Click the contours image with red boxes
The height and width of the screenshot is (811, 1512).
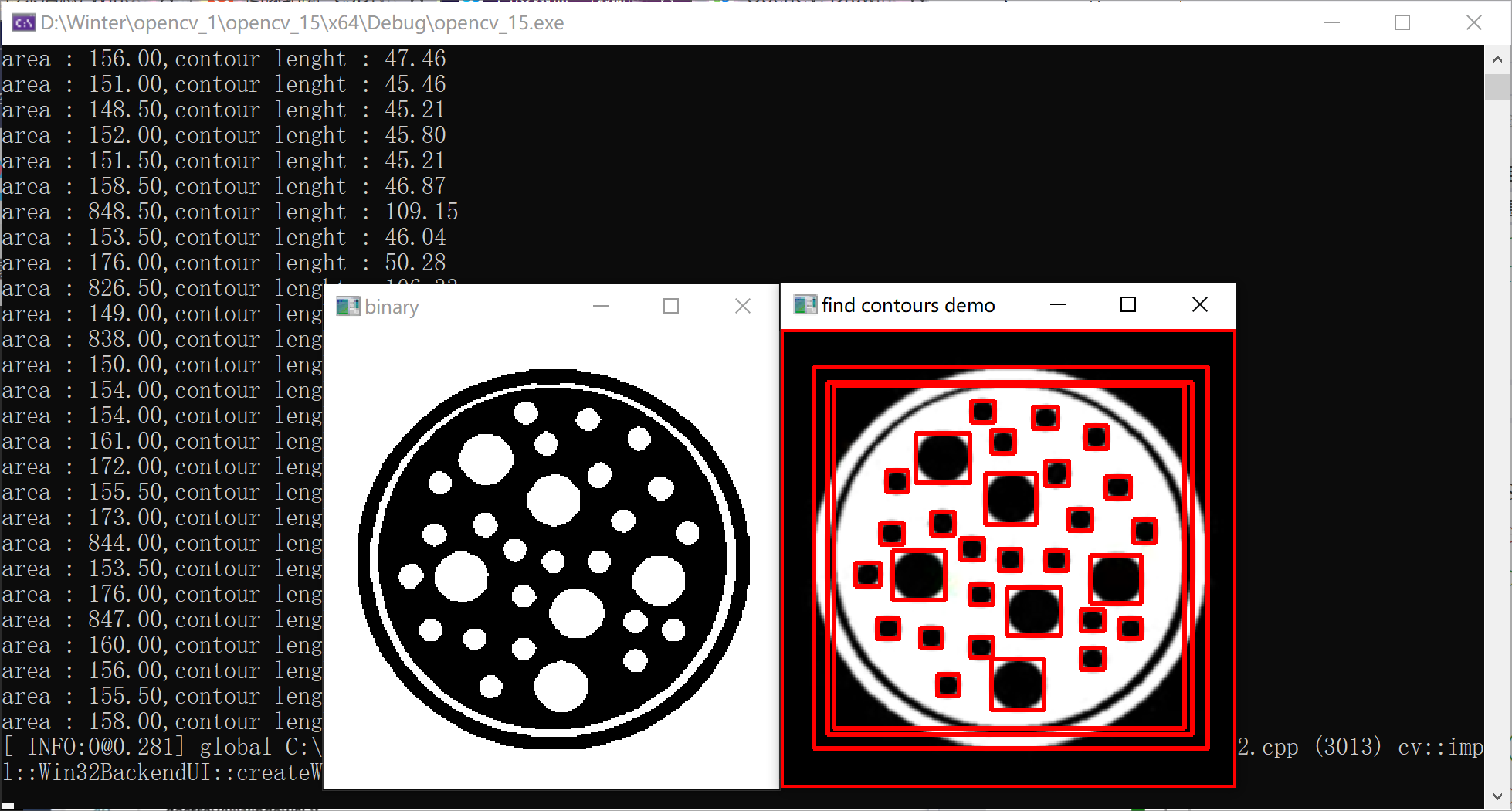pyautogui.click(x=1009, y=559)
